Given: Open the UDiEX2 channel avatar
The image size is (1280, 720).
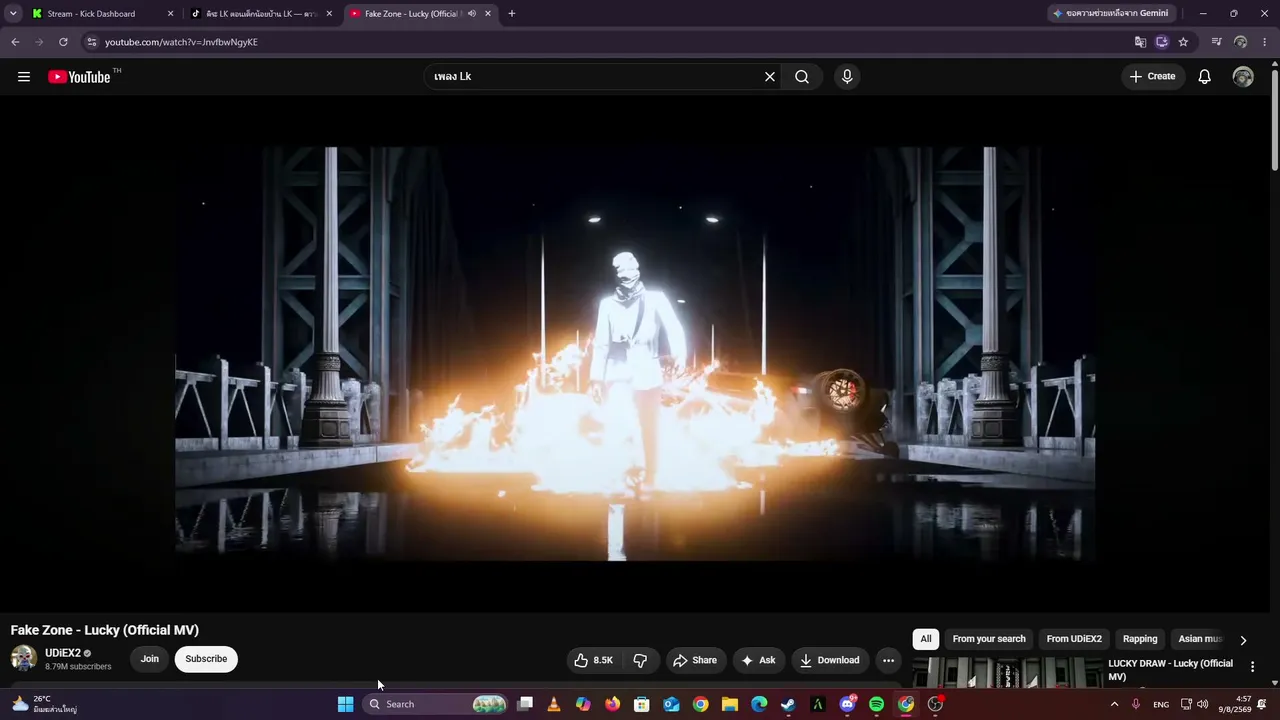Looking at the screenshot, I should [24, 658].
